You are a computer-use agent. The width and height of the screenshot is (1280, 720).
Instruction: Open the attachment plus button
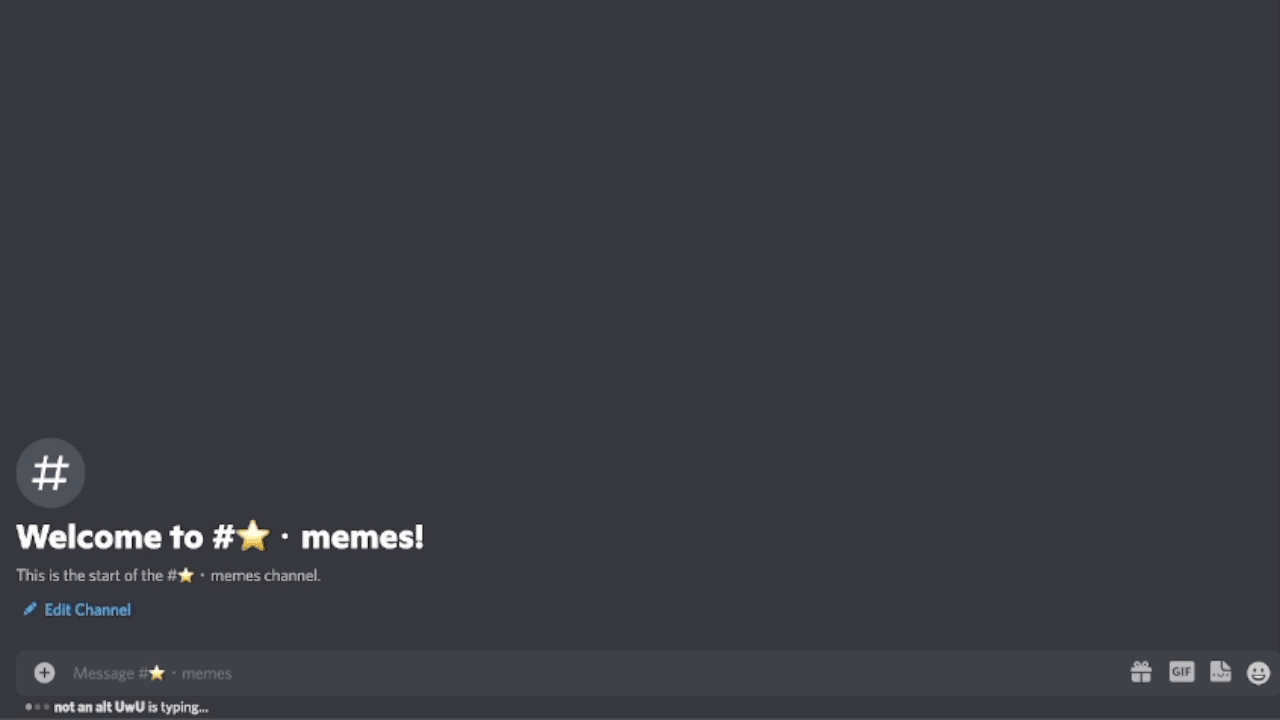(x=44, y=673)
